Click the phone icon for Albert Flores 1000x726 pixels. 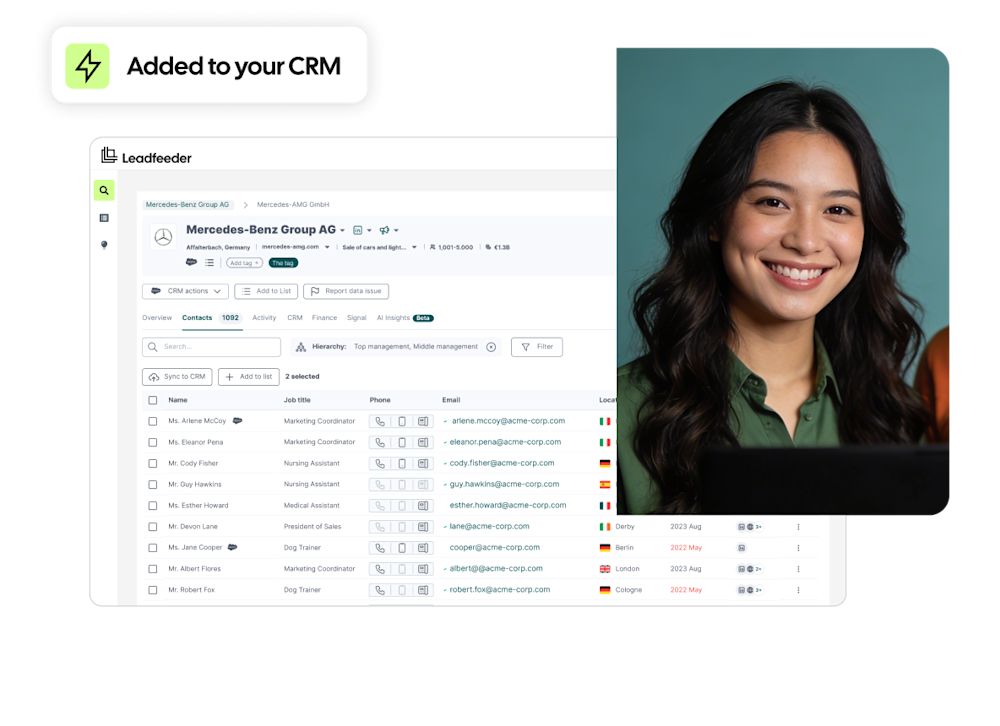380,568
